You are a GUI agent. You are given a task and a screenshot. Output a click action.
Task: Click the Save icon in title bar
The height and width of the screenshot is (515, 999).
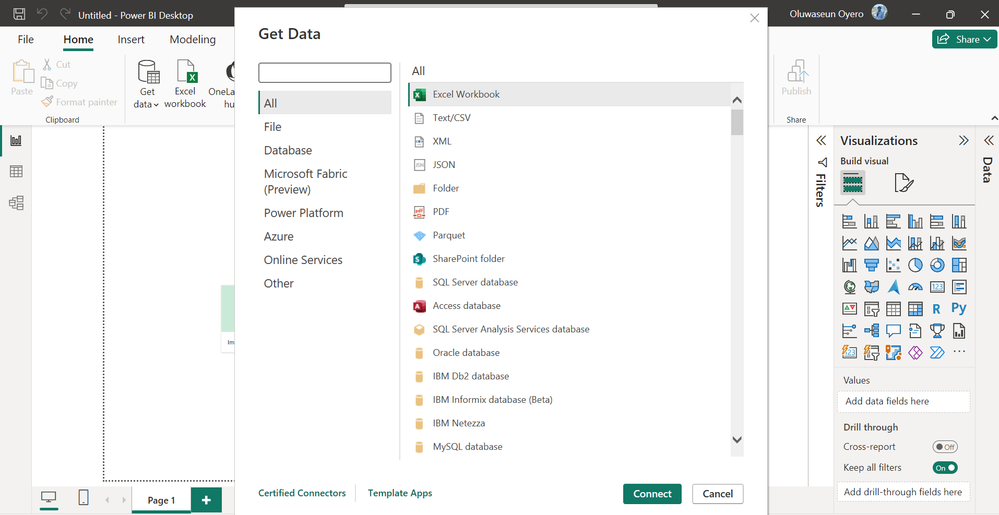pos(19,14)
